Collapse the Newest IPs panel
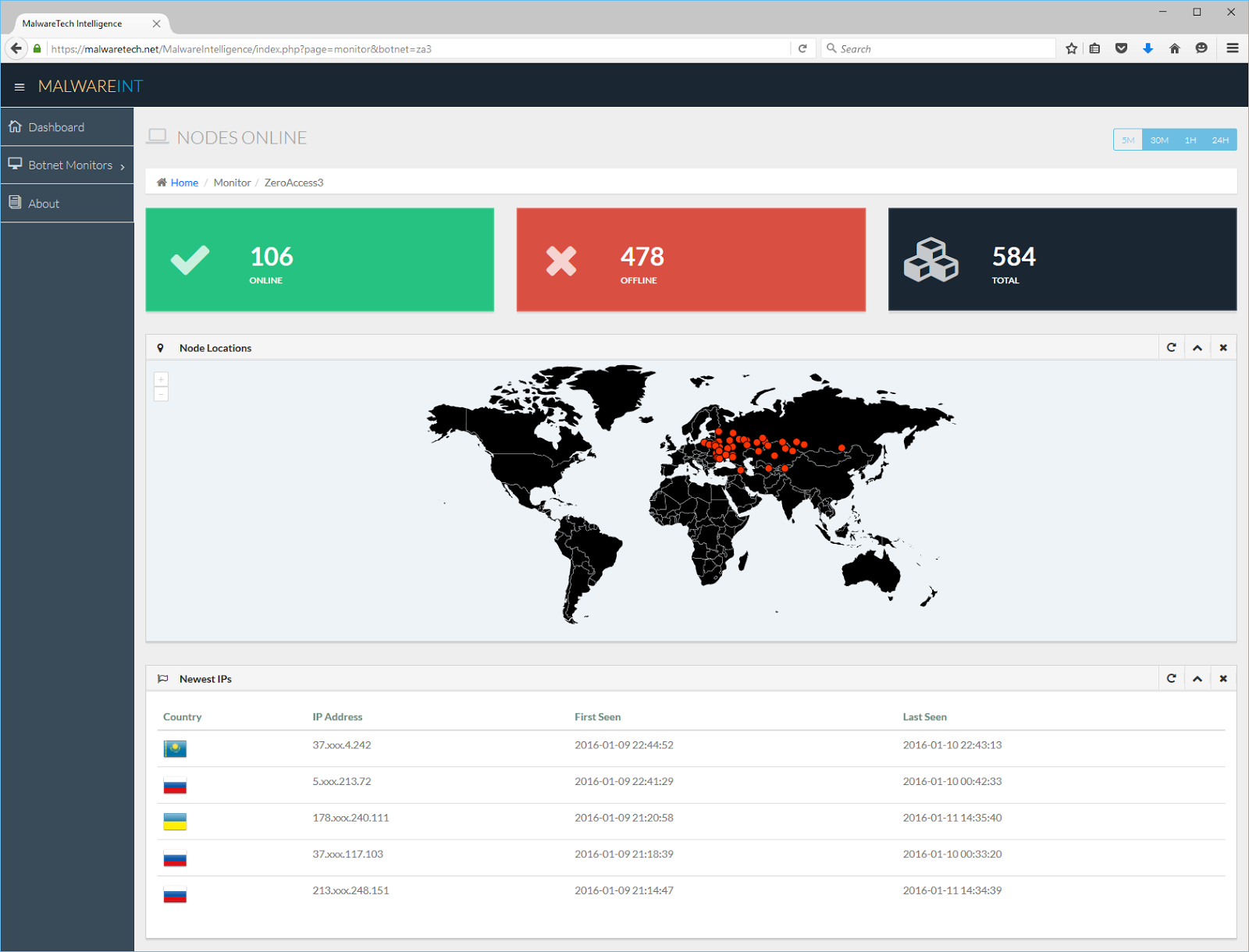The height and width of the screenshot is (952, 1249). [x=1197, y=679]
